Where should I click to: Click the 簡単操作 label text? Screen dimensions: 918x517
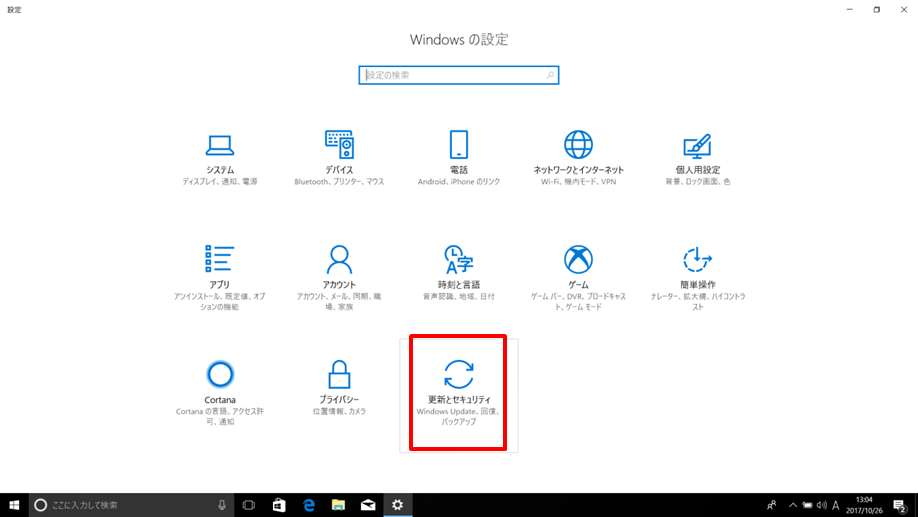coord(697,285)
